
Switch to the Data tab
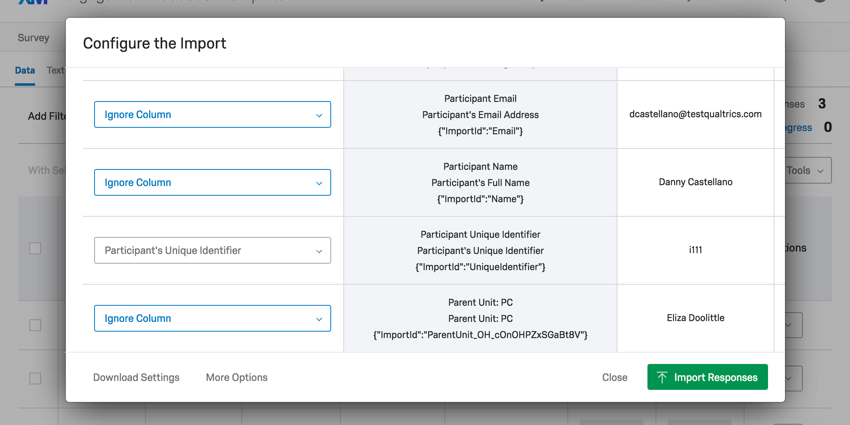click(25, 71)
